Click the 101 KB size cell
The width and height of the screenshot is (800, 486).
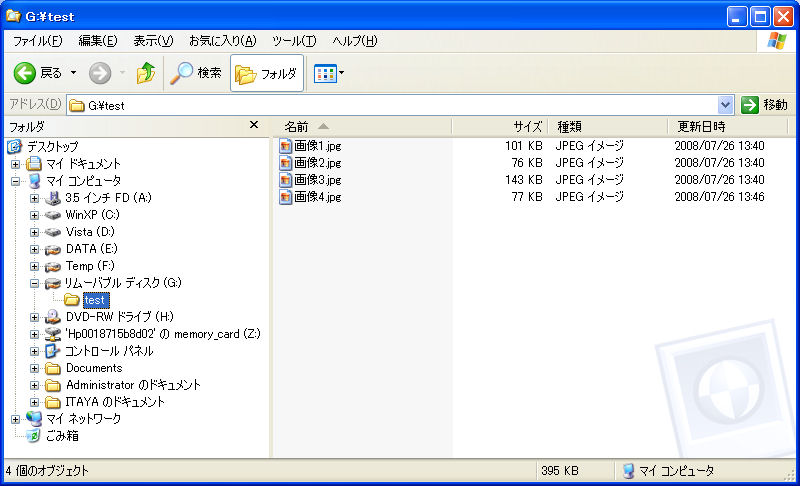523,146
